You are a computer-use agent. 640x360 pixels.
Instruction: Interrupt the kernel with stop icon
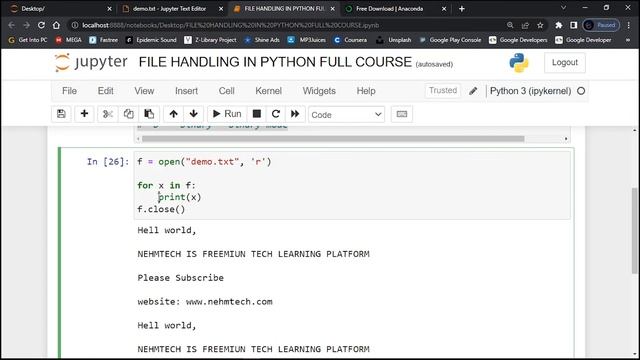[257, 114]
